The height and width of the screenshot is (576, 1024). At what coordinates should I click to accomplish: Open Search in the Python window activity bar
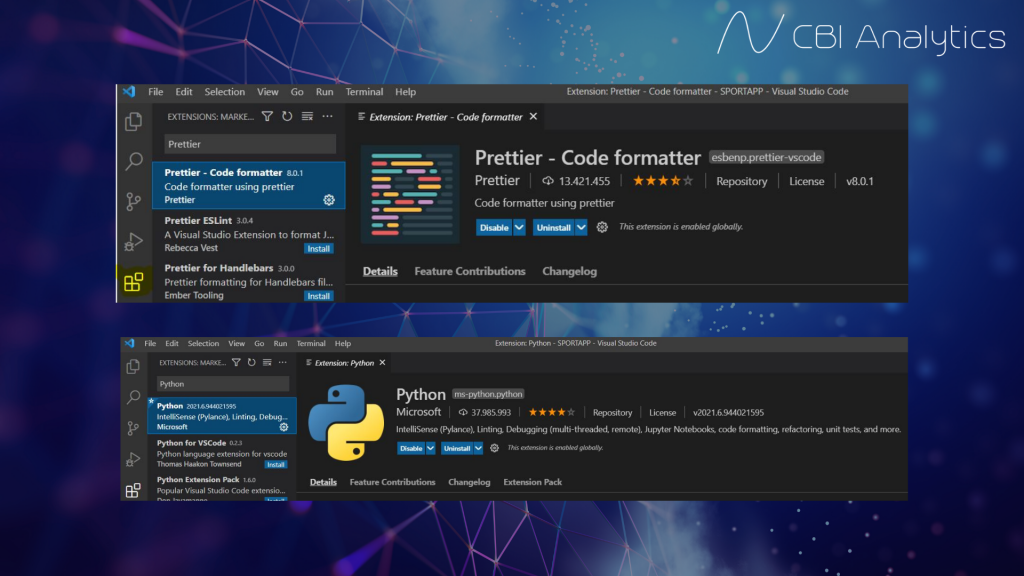point(133,397)
